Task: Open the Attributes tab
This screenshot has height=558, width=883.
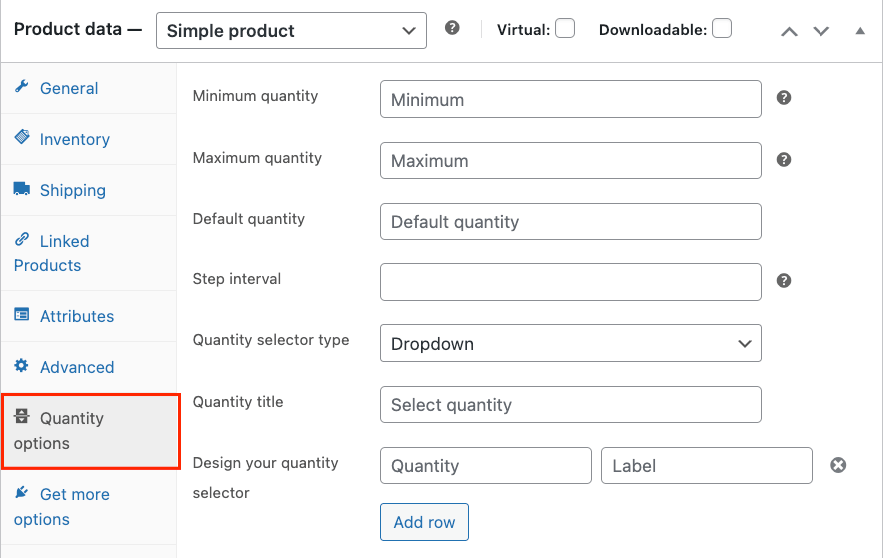Action: [x=88, y=316]
